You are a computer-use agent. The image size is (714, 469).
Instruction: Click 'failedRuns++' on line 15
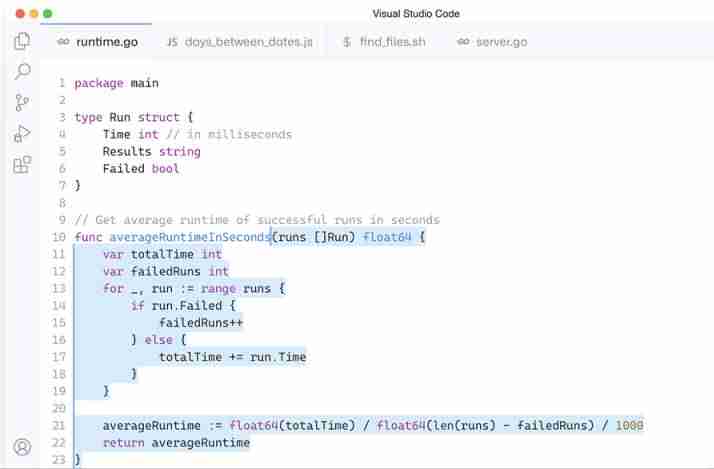coord(201,323)
